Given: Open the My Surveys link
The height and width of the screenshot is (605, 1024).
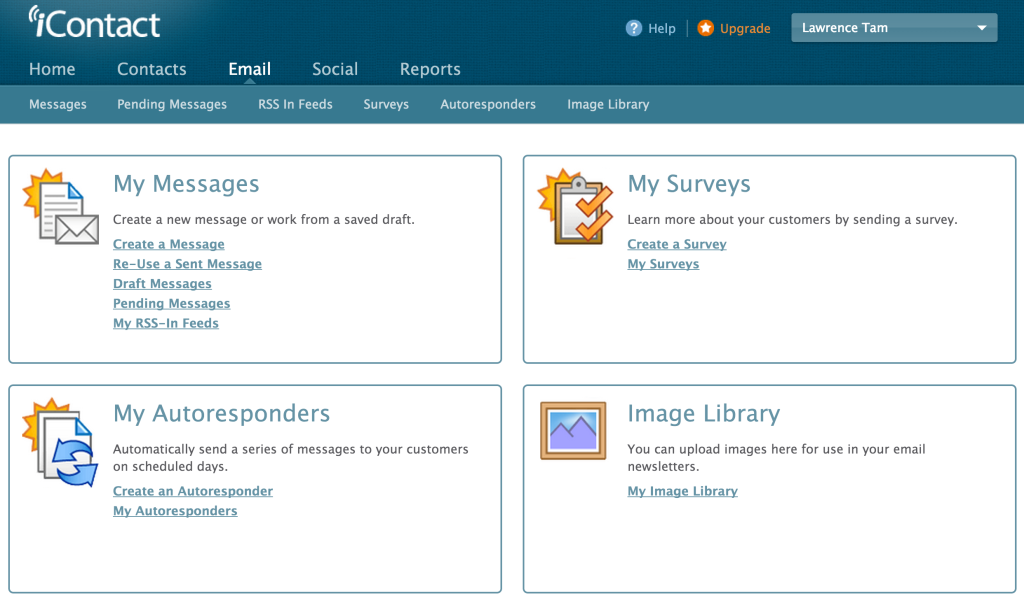Looking at the screenshot, I should click(664, 264).
